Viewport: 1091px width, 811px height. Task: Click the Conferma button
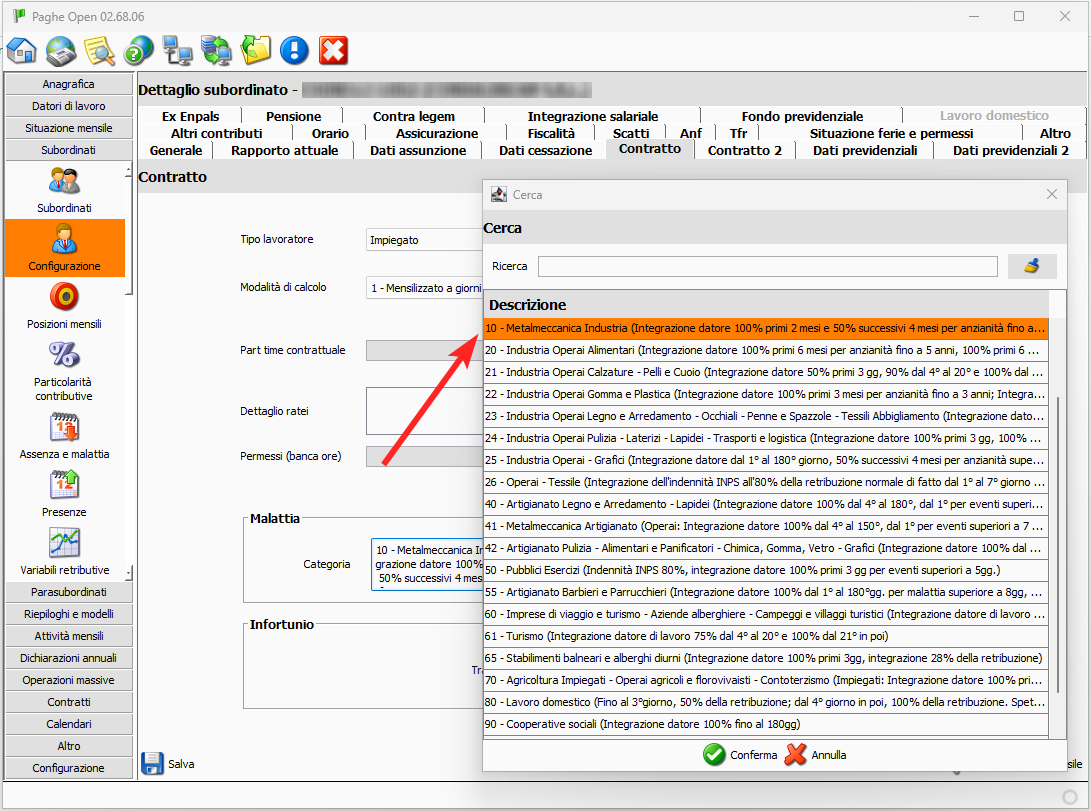(740, 755)
